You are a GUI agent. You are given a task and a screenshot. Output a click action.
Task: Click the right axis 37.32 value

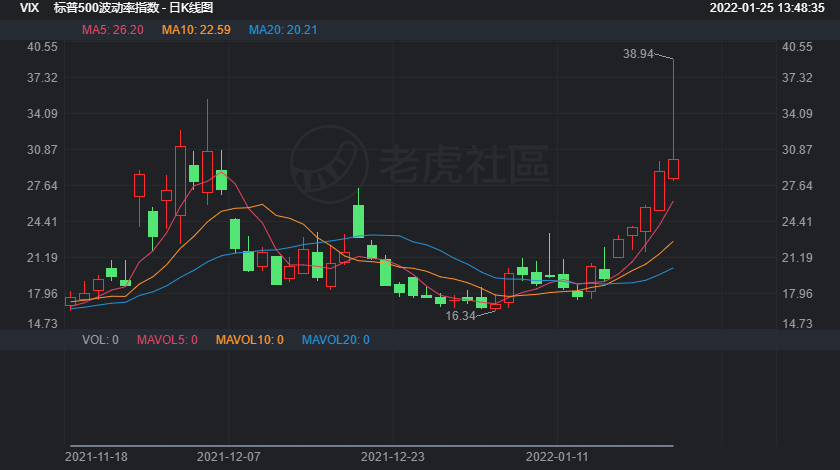[797, 78]
